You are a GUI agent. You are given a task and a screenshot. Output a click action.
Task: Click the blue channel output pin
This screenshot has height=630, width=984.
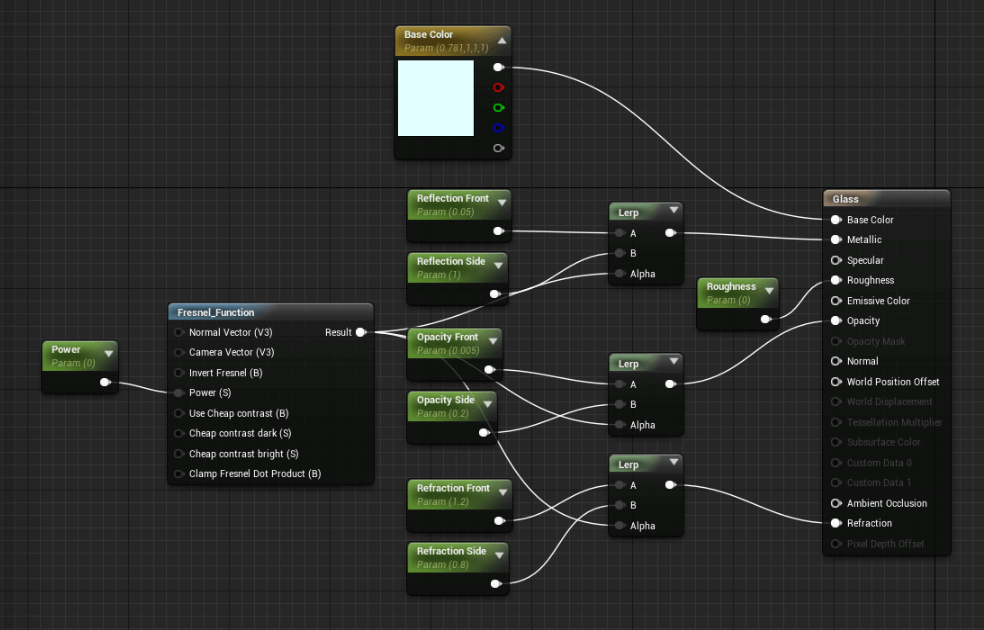[498, 128]
